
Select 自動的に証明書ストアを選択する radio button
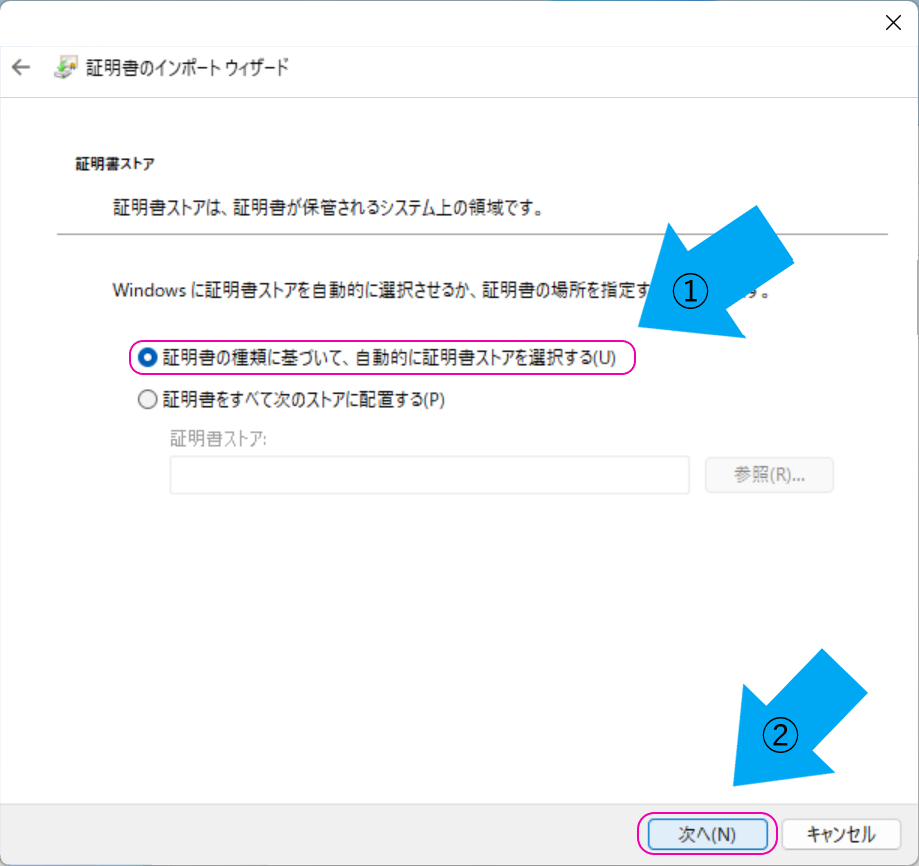[147, 357]
